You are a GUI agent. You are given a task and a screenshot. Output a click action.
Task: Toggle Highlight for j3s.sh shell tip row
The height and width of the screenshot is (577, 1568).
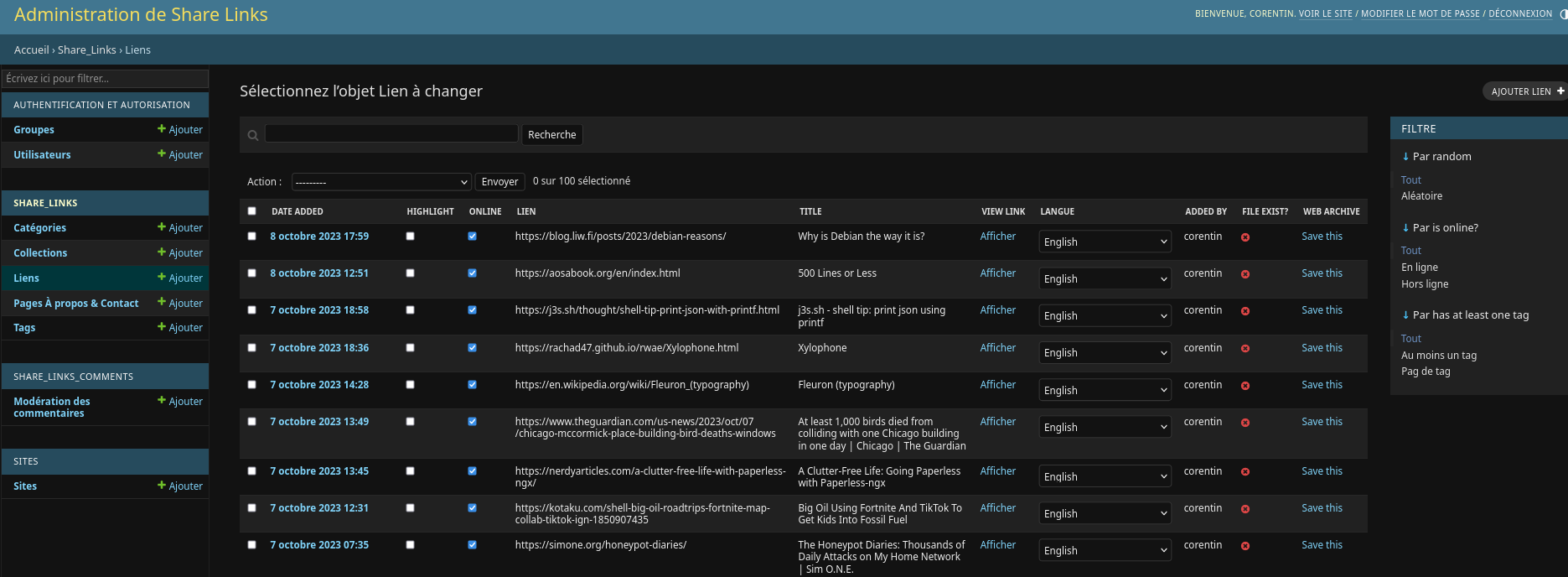[x=410, y=310]
